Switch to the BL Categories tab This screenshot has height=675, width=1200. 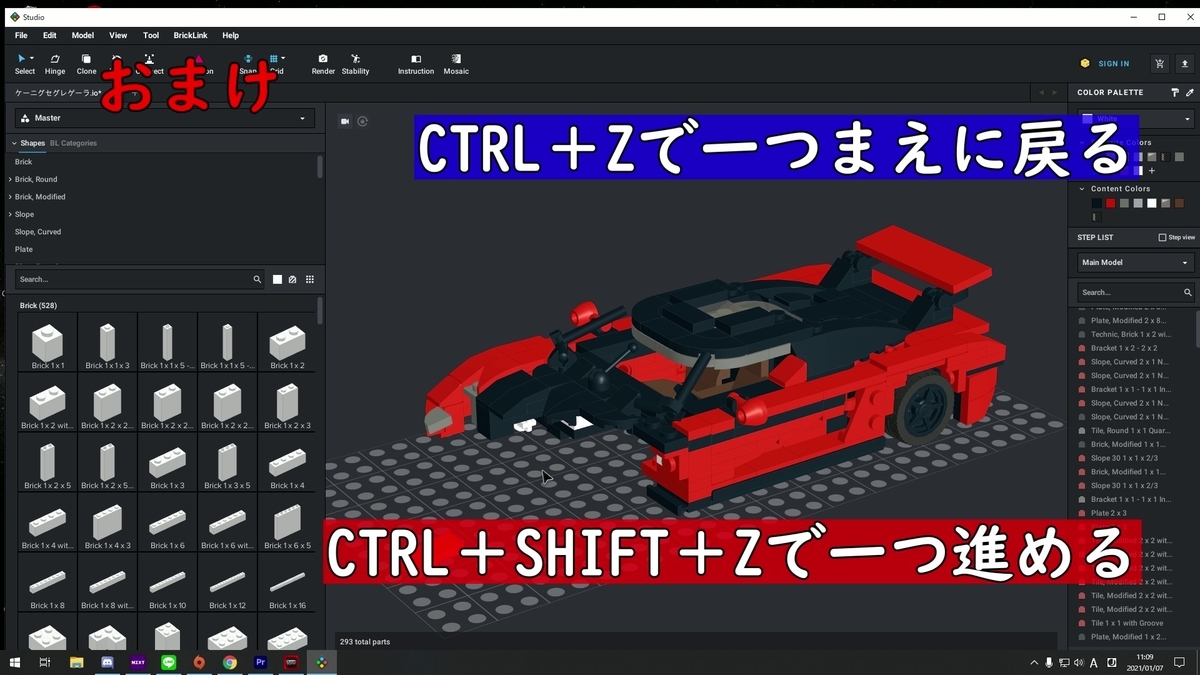tap(73, 143)
